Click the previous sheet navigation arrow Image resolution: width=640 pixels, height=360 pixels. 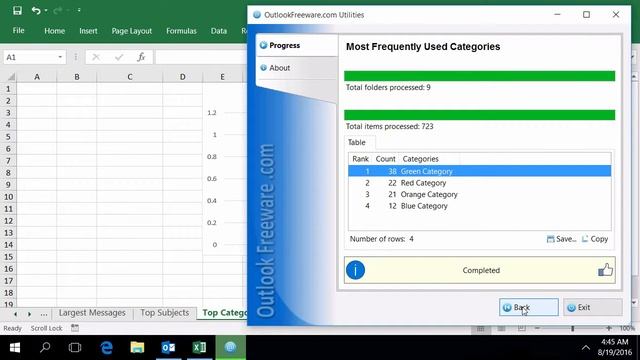click(15, 314)
